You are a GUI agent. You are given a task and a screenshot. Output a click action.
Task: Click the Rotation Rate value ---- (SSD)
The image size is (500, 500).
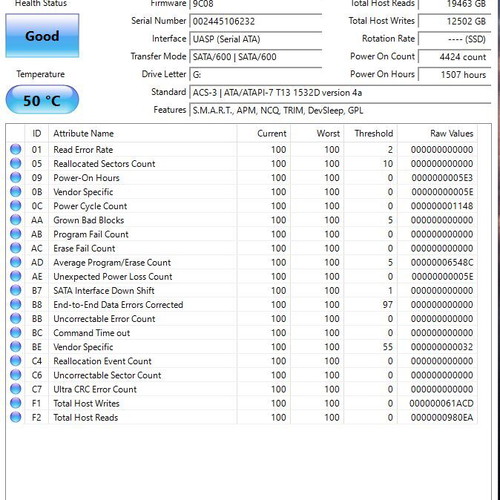(455, 39)
